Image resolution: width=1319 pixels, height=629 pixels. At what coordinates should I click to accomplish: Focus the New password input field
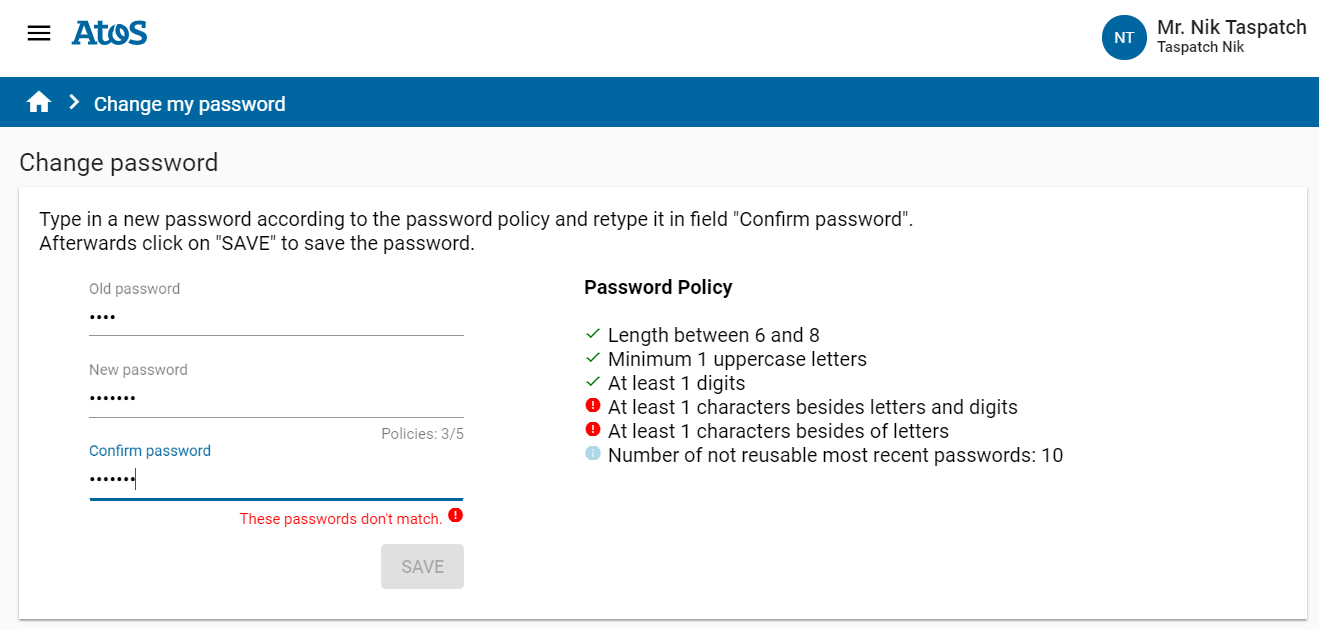coord(275,397)
